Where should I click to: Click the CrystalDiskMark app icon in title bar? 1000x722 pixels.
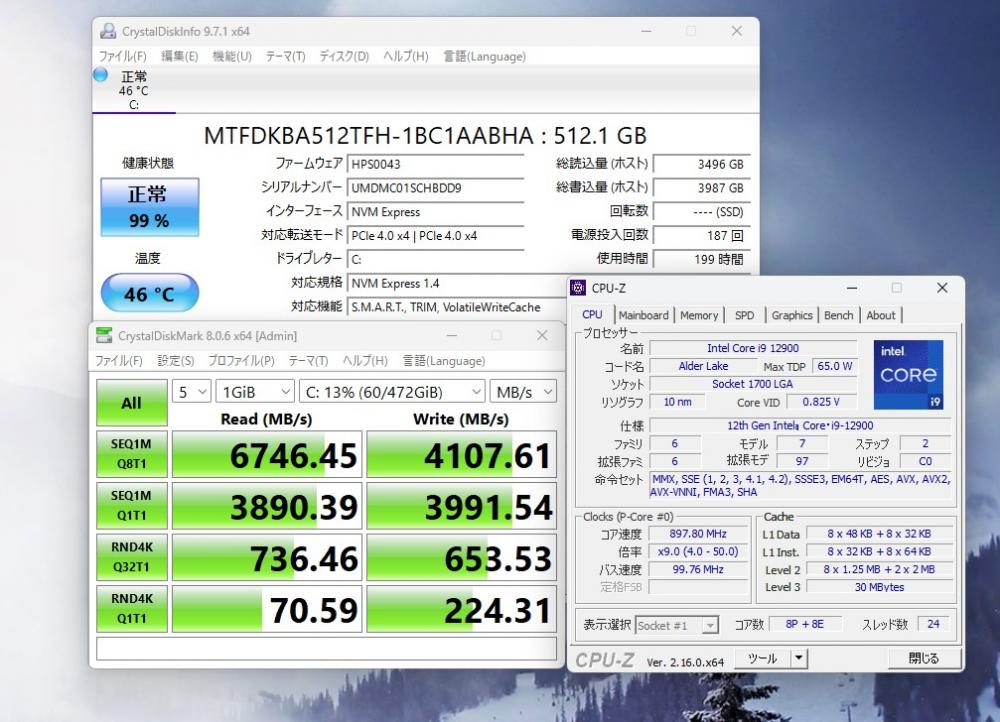(x=104, y=335)
